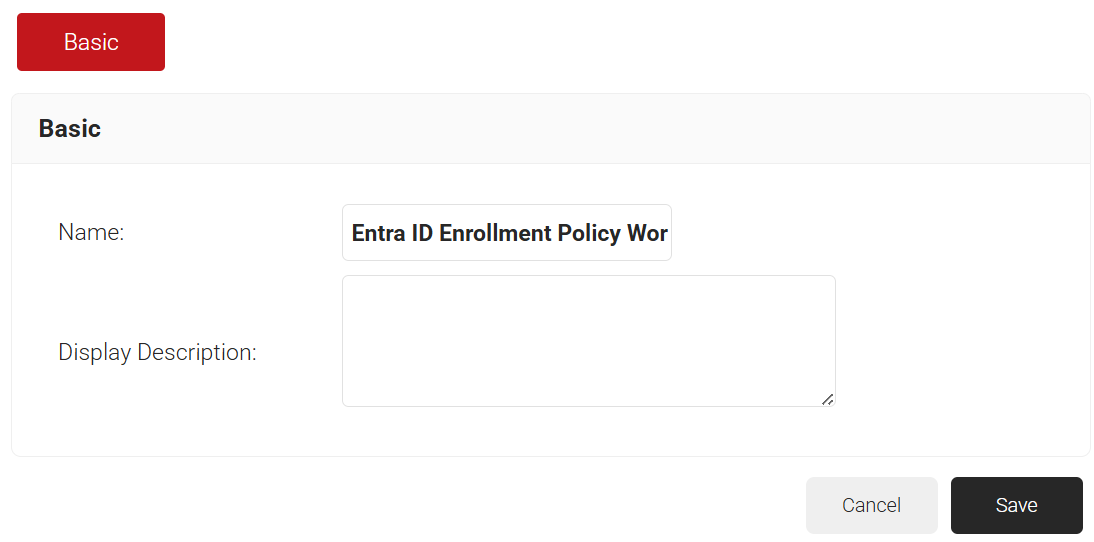Save the enrollment policy changes
The image size is (1094, 542).
coord(1016,505)
